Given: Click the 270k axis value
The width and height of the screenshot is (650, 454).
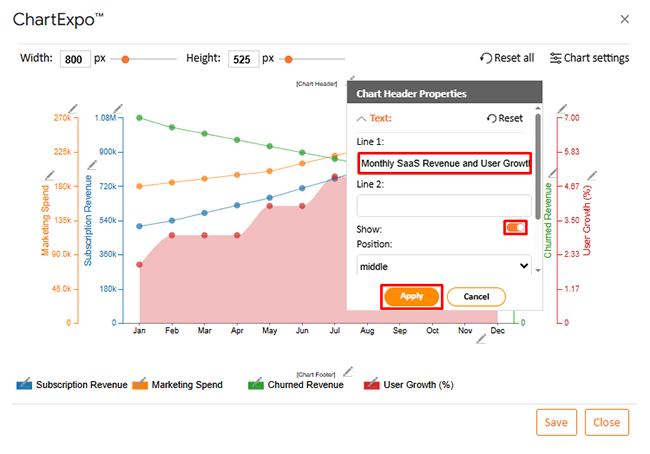Looking at the screenshot, I should point(63,118).
